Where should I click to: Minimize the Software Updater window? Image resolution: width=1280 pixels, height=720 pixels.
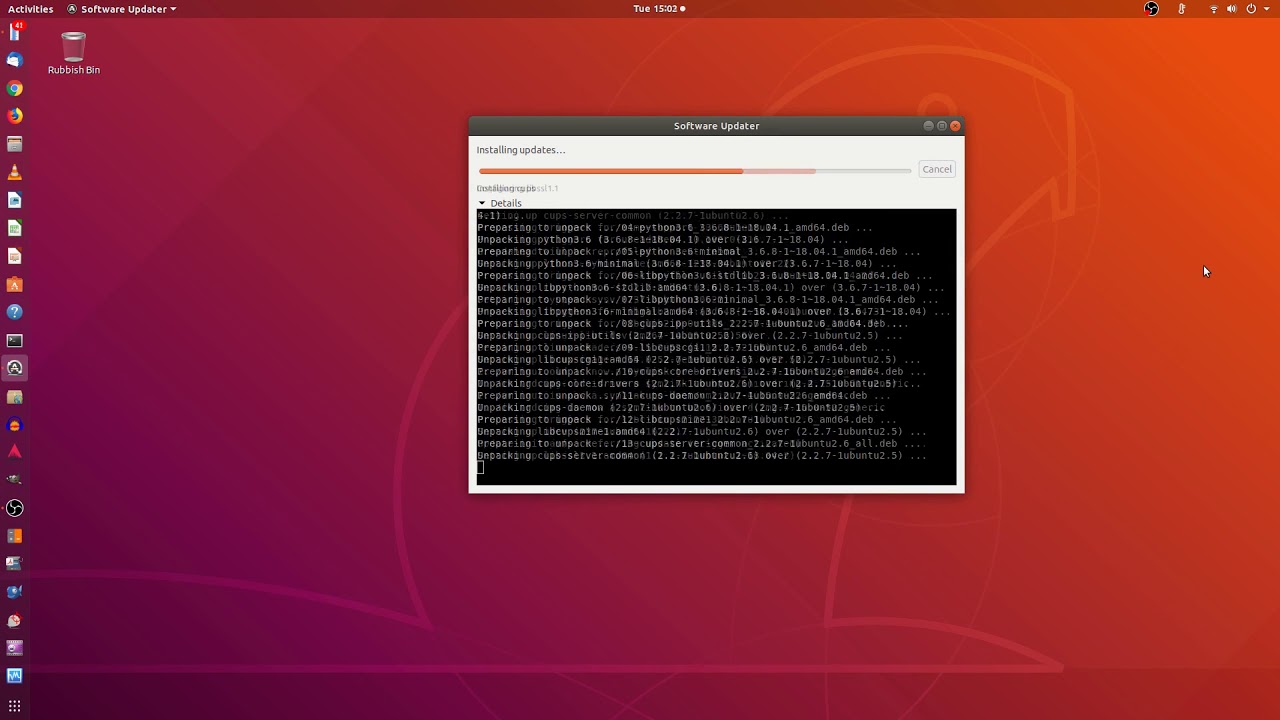(928, 126)
